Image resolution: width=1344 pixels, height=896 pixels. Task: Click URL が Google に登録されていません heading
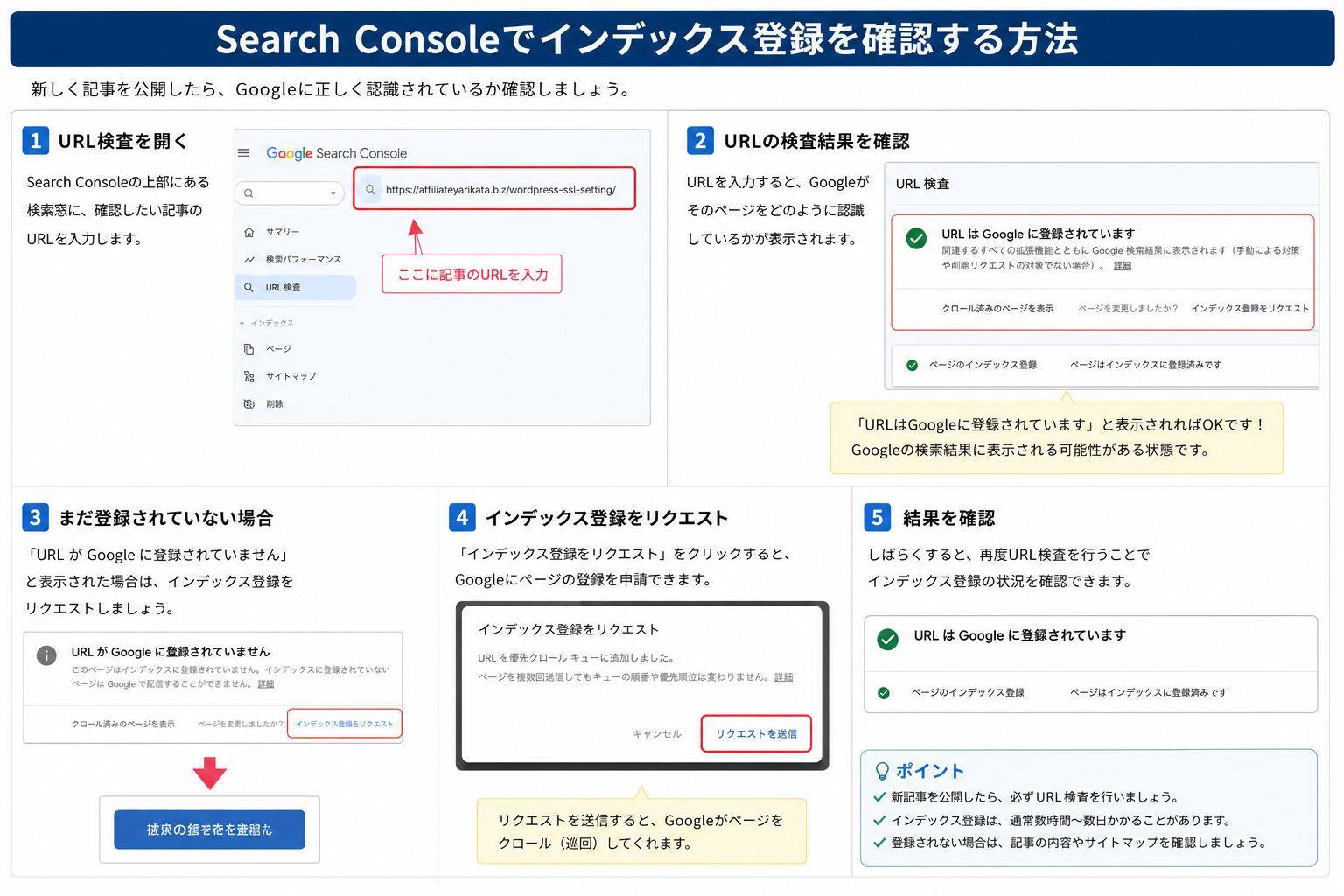[171, 652]
